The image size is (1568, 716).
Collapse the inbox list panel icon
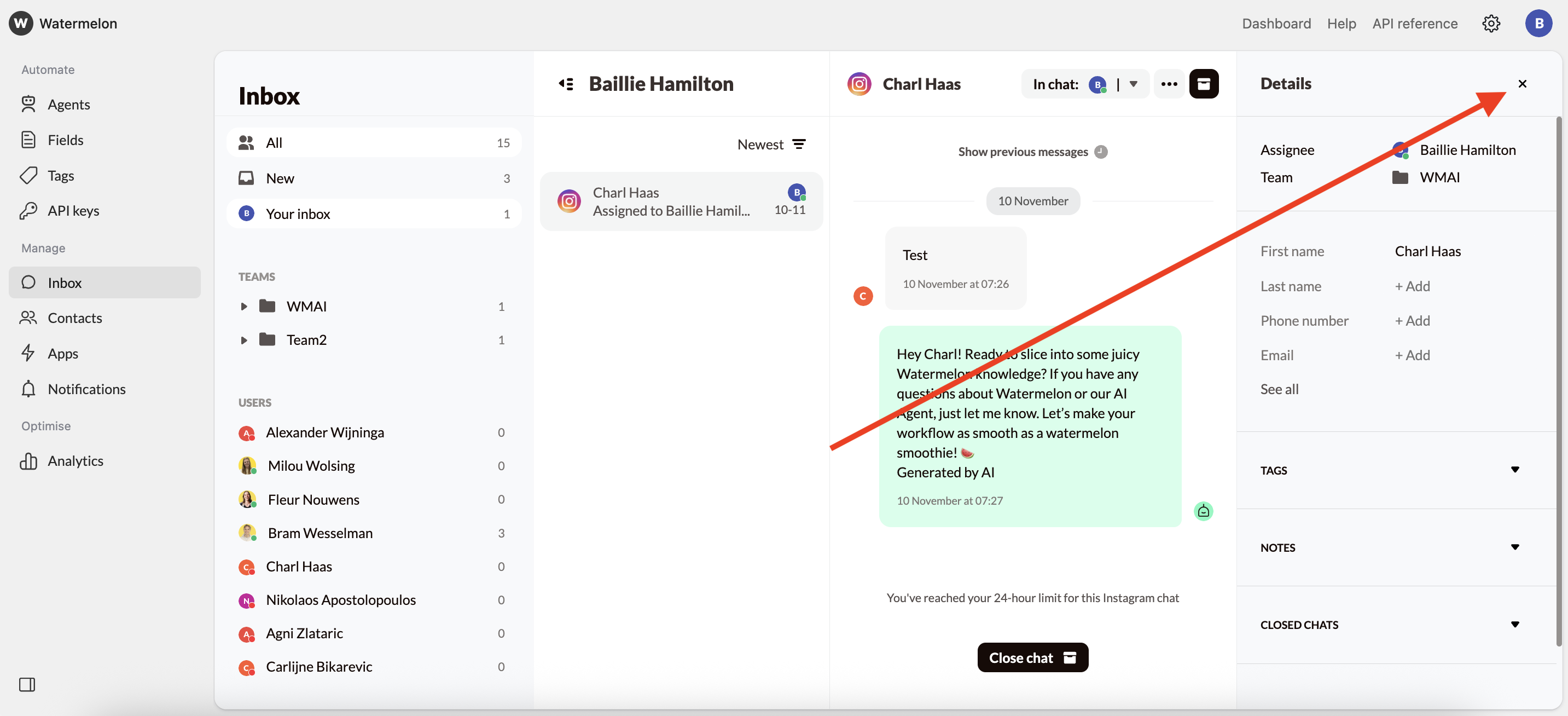click(566, 84)
